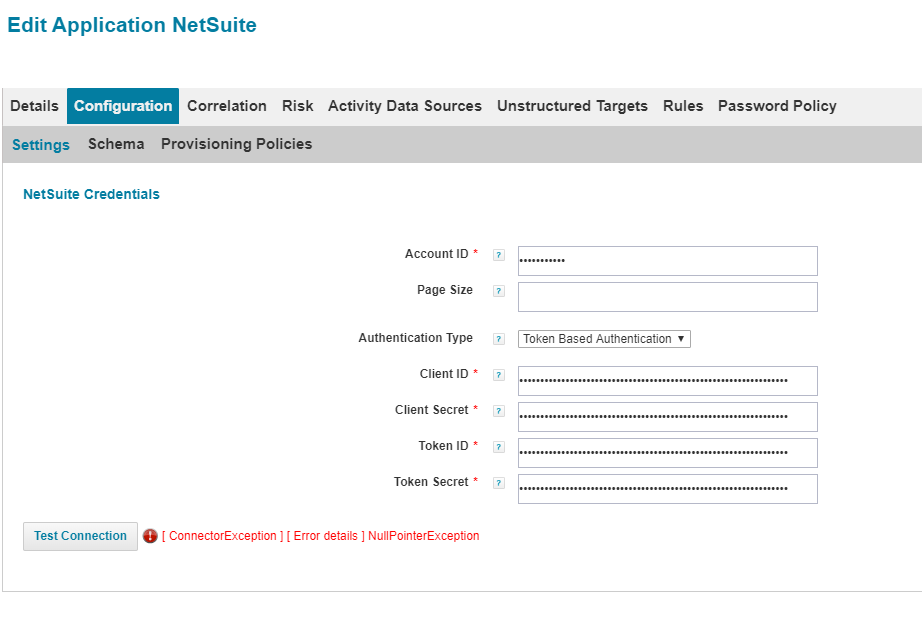The image size is (922, 621).
Task: Open the Activity Data Sources tab
Action: coord(404,105)
